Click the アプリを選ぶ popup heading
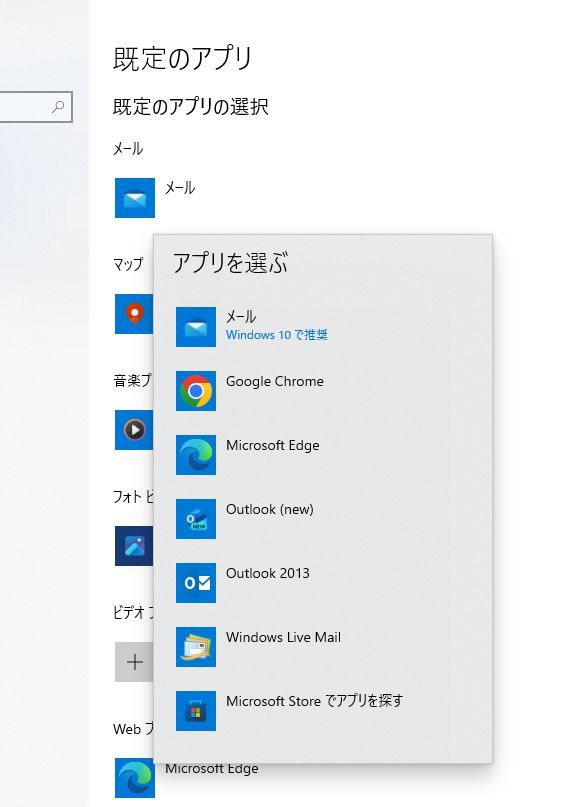 (x=230, y=263)
